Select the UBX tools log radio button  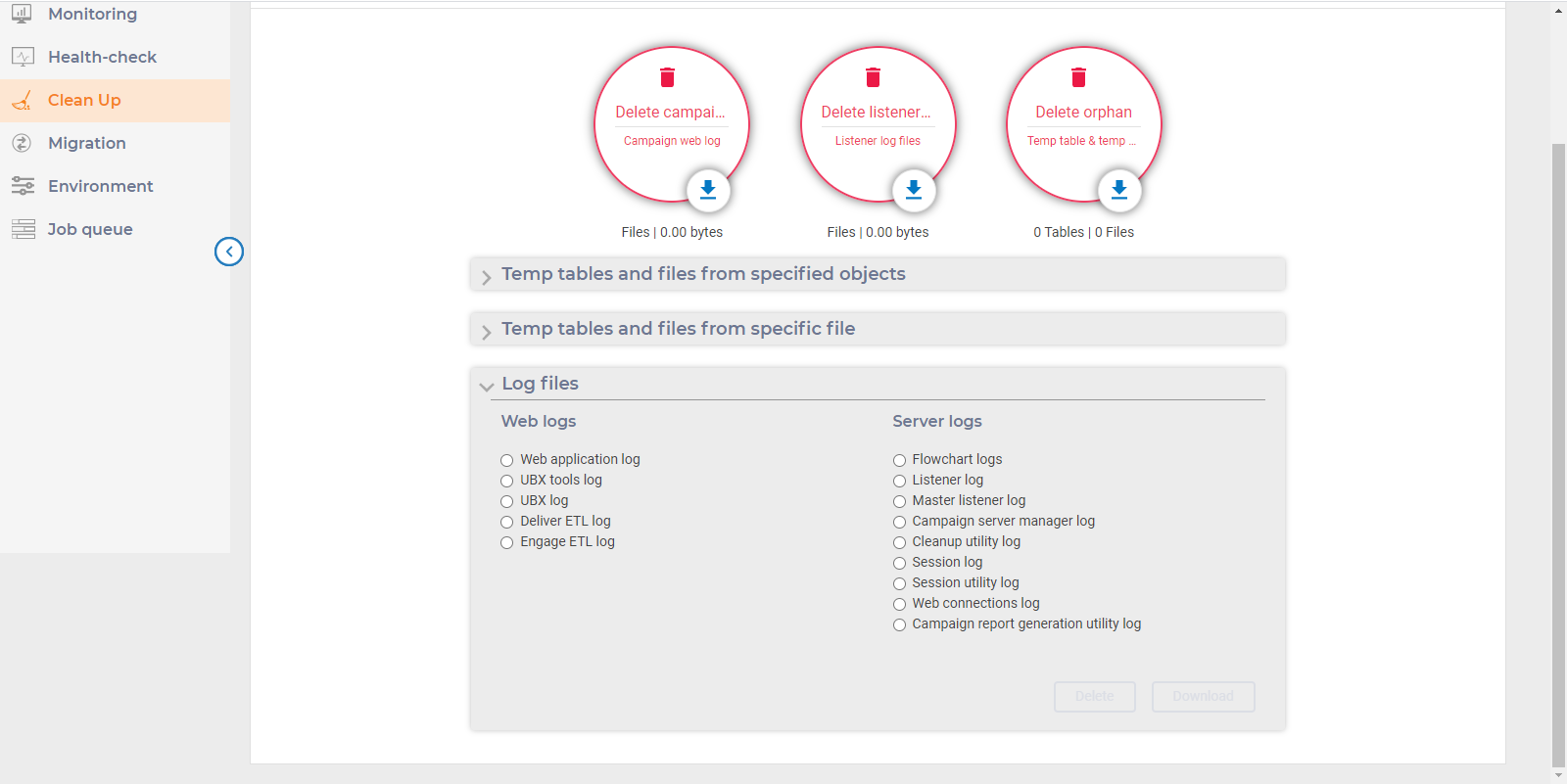(x=507, y=481)
